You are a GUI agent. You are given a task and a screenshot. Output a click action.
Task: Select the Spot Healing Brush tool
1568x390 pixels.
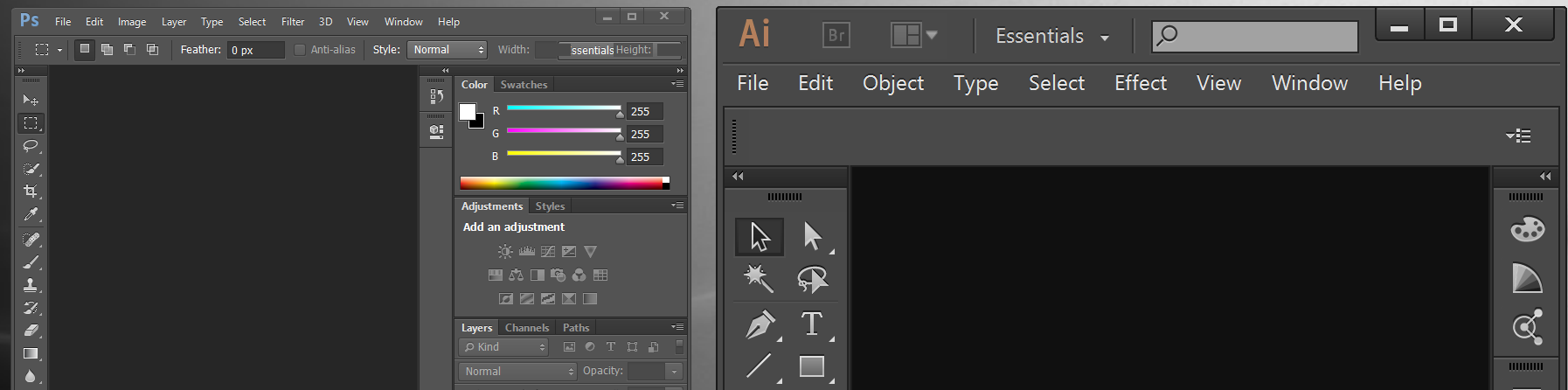(31, 240)
